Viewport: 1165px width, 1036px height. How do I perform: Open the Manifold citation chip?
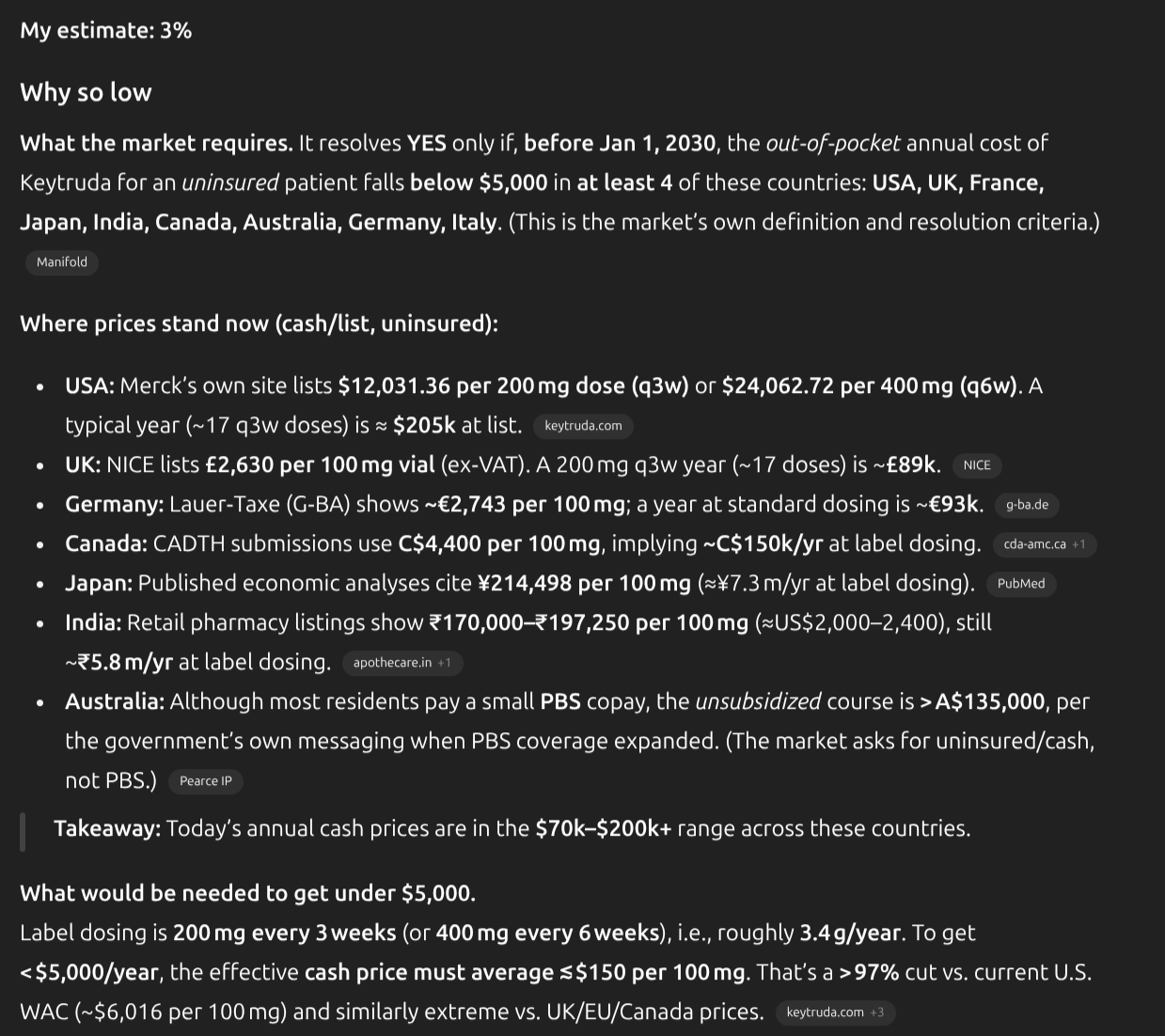[x=62, y=262]
